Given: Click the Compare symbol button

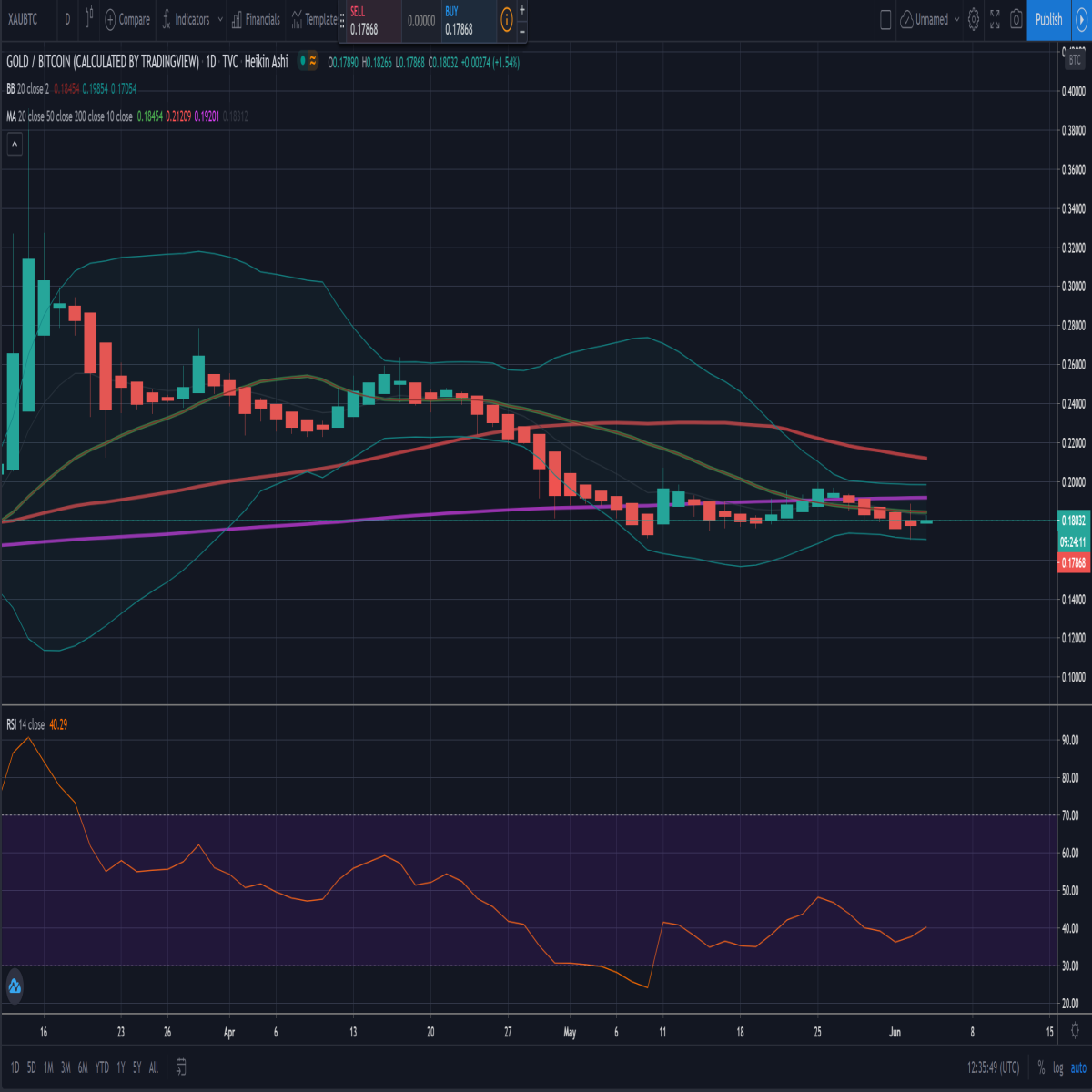Looking at the screenshot, I should click(x=127, y=19).
